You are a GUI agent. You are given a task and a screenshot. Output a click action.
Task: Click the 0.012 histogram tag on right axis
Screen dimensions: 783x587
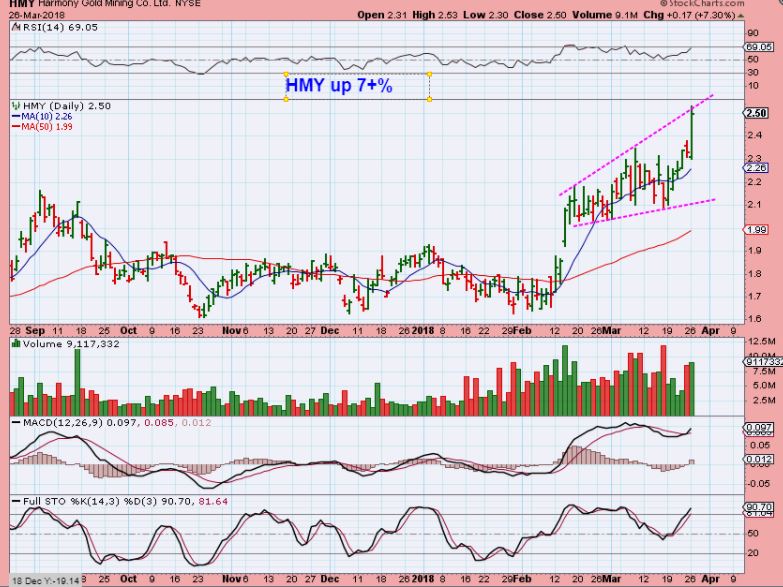[758, 459]
